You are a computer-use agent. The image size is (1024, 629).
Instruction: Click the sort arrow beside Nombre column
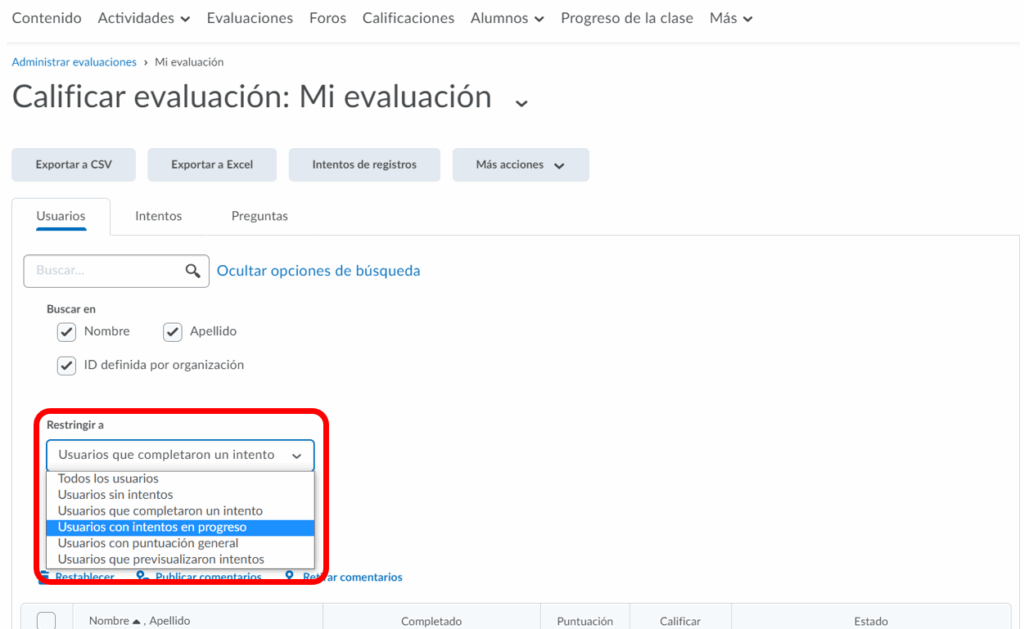[x=137, y=621]
